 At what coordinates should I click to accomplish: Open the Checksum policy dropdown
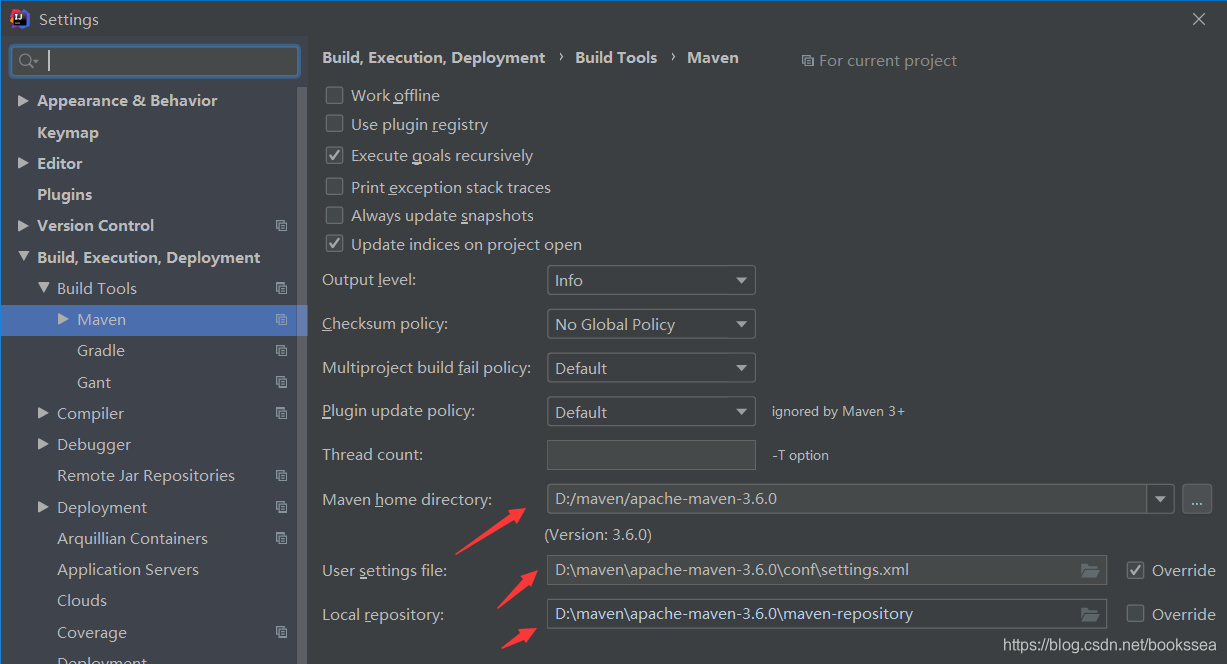point(651,324)
